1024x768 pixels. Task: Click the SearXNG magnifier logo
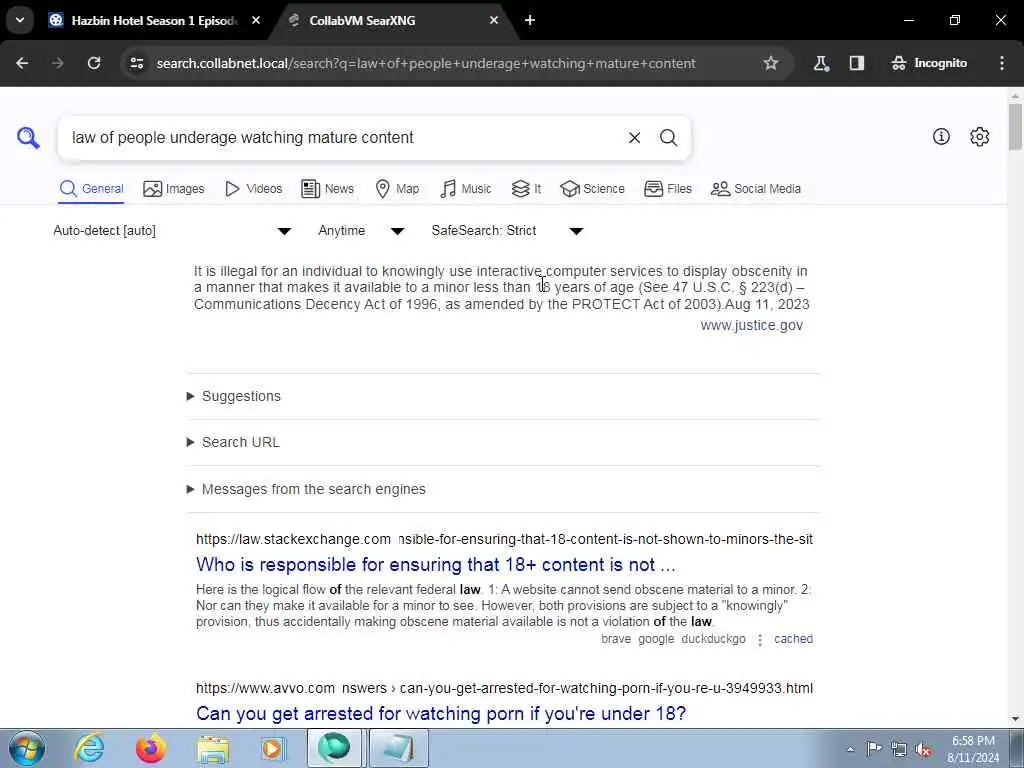pos(28,138)
